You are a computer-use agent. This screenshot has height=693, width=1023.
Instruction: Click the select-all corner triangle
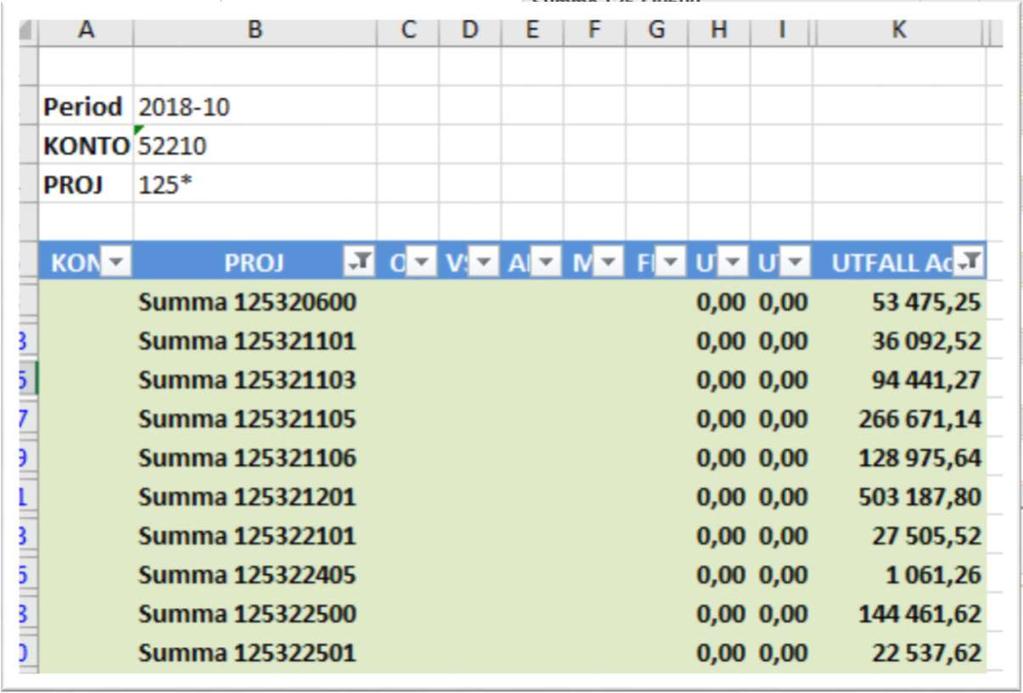pos(27,31)
